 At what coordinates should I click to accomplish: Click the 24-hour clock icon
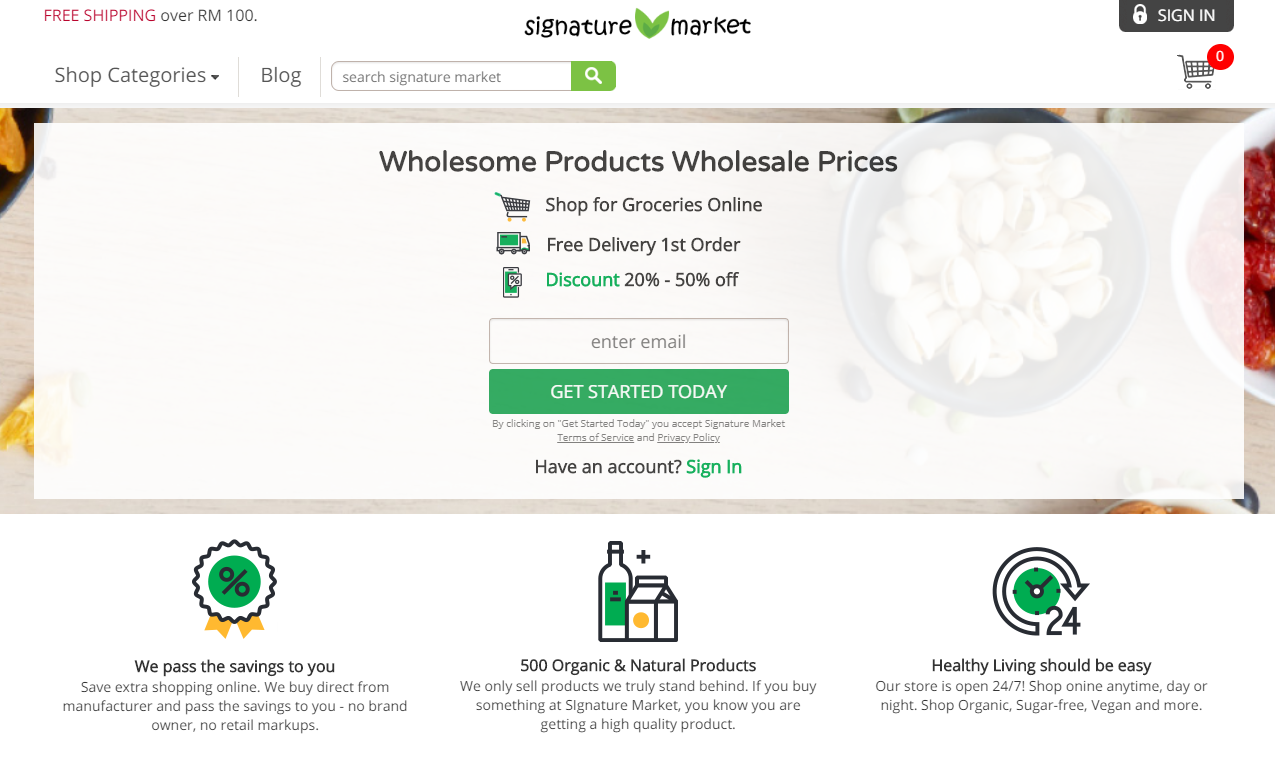1040,591
